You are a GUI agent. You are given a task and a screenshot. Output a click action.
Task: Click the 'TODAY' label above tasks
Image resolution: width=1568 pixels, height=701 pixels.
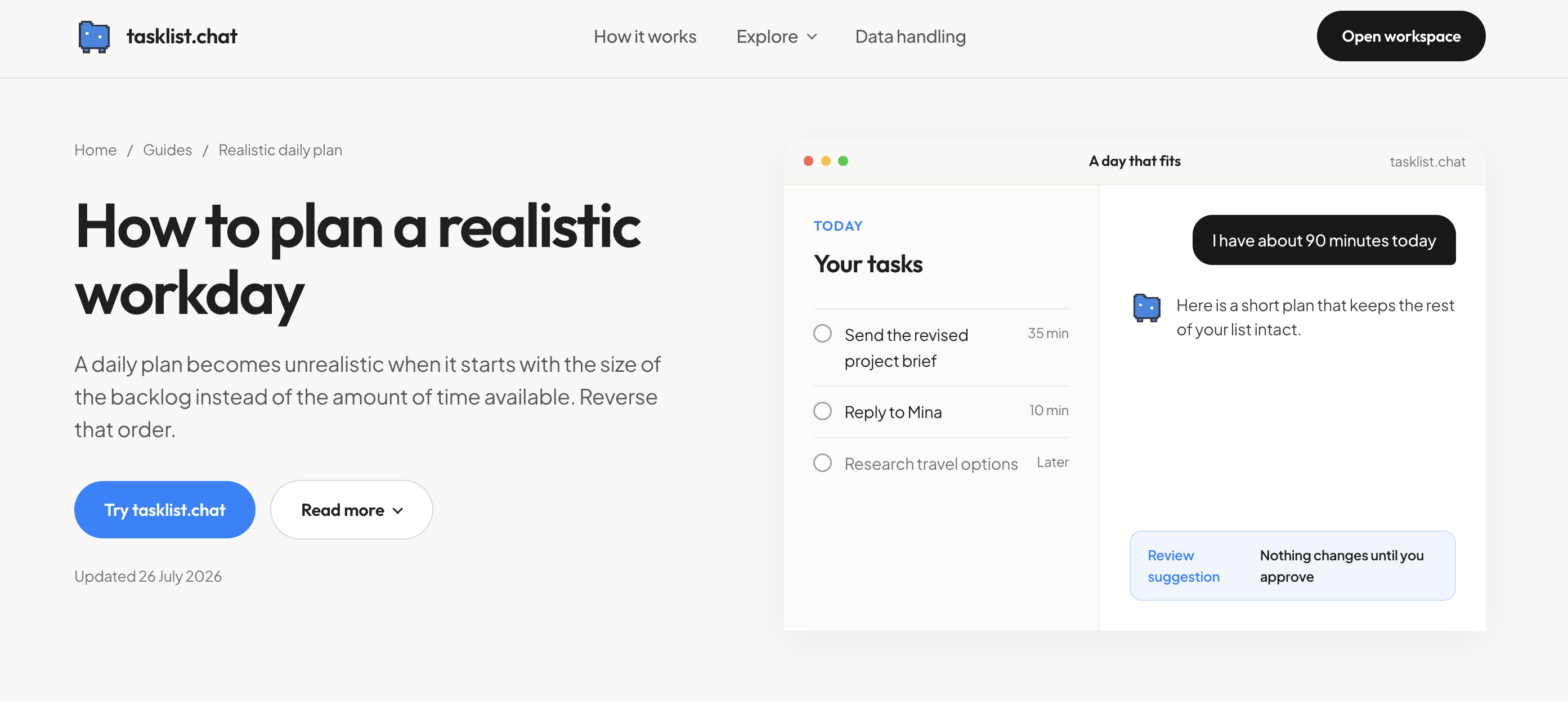pos(837,226)
